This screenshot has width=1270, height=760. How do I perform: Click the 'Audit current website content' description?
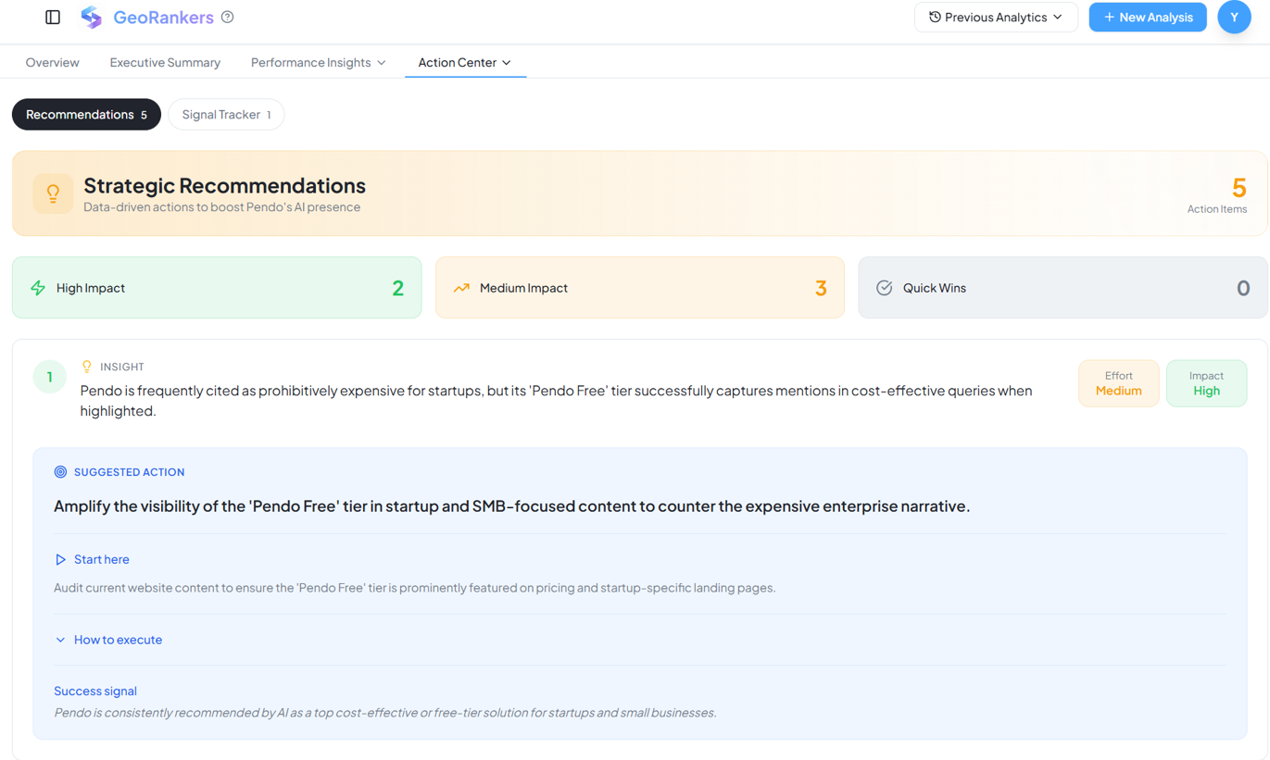point(415,588)
